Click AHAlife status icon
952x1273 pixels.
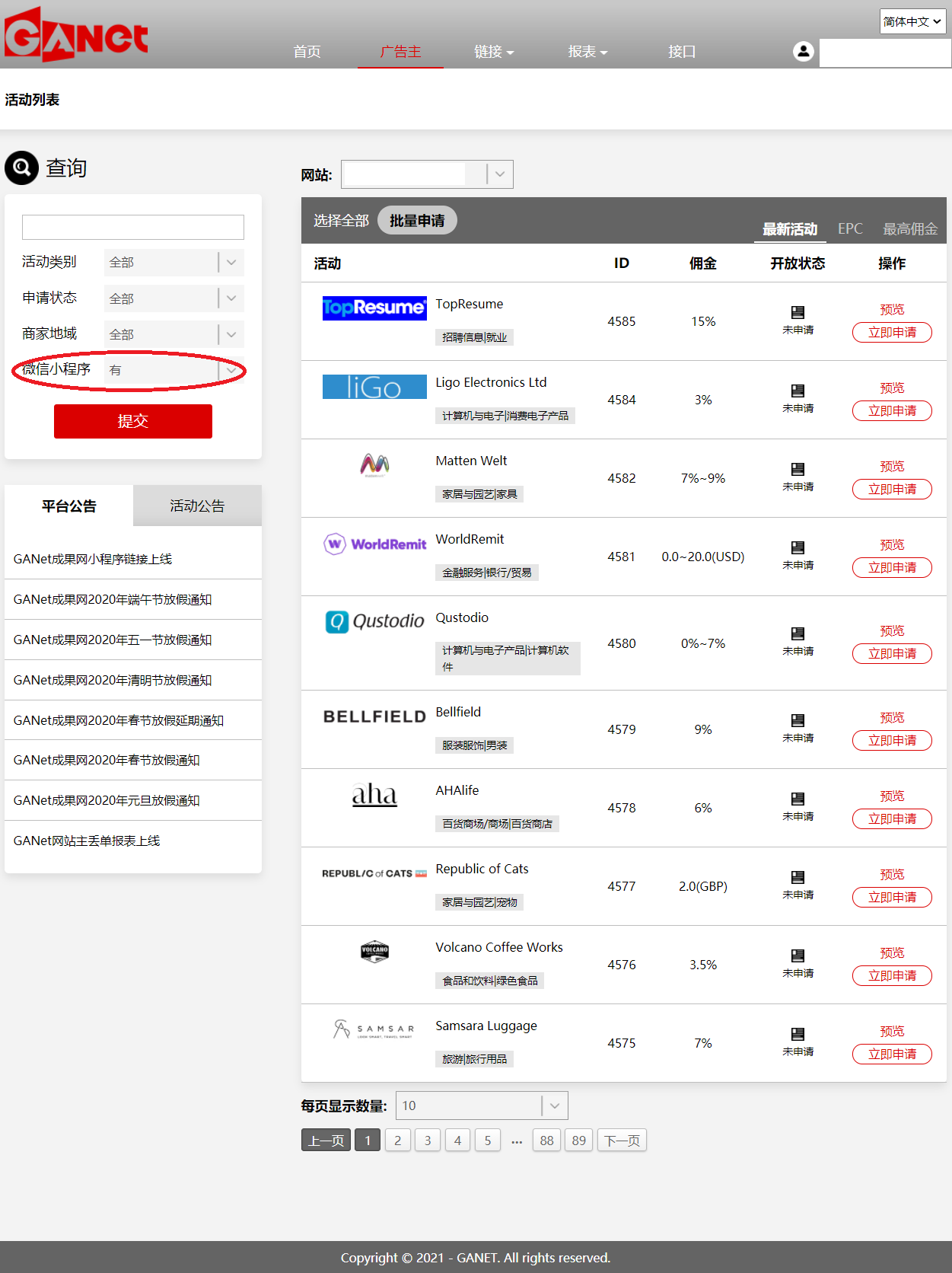click(798, 799)
